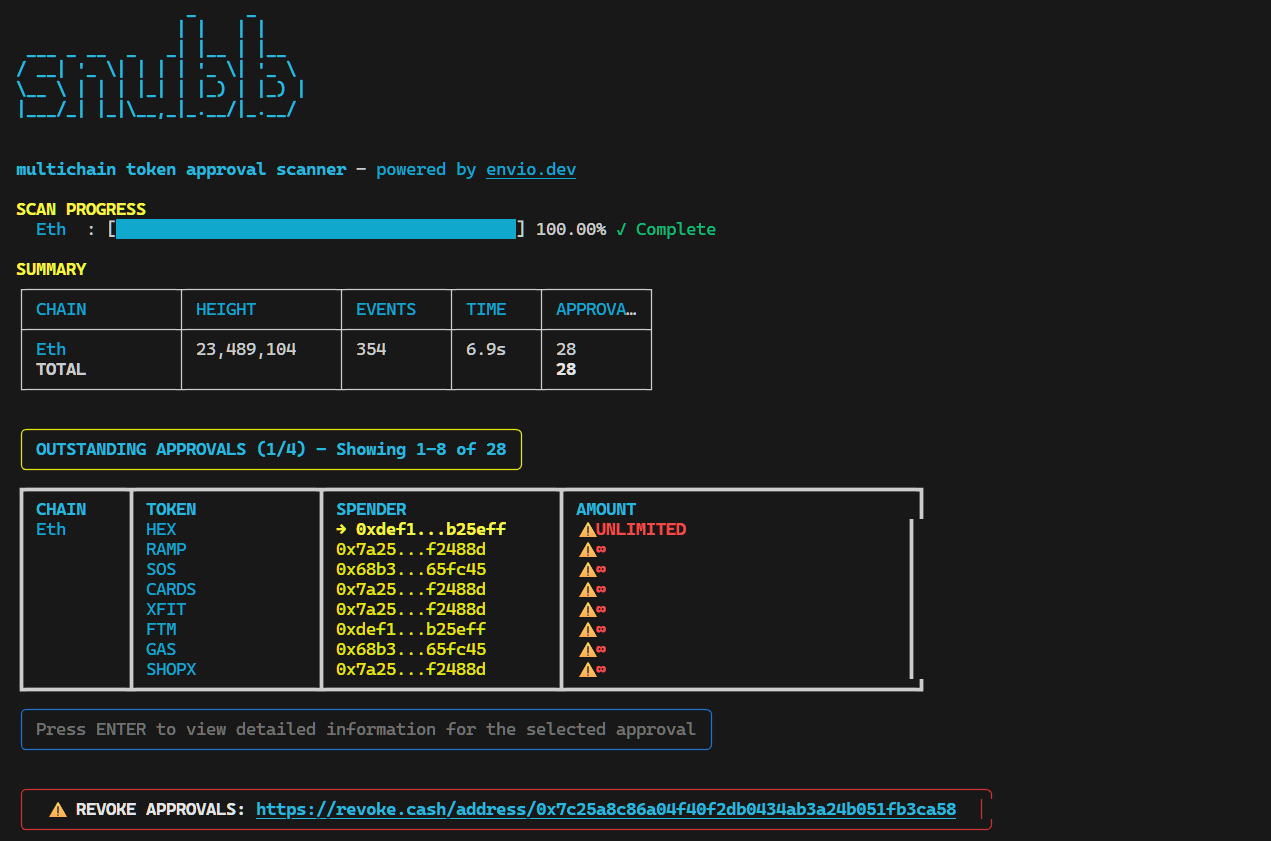Open the revoke.cash address link
Screen dimensions: 1271x841
(x=605, y=810)
